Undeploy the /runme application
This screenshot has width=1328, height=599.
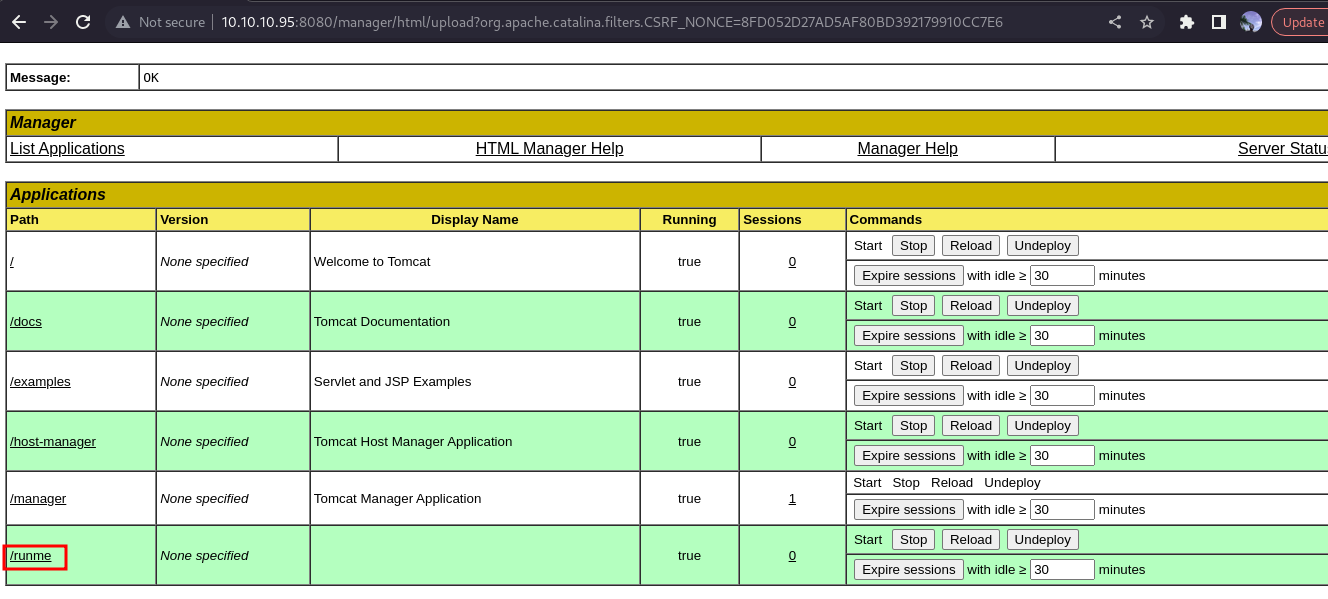click(x=1043, y=540)
